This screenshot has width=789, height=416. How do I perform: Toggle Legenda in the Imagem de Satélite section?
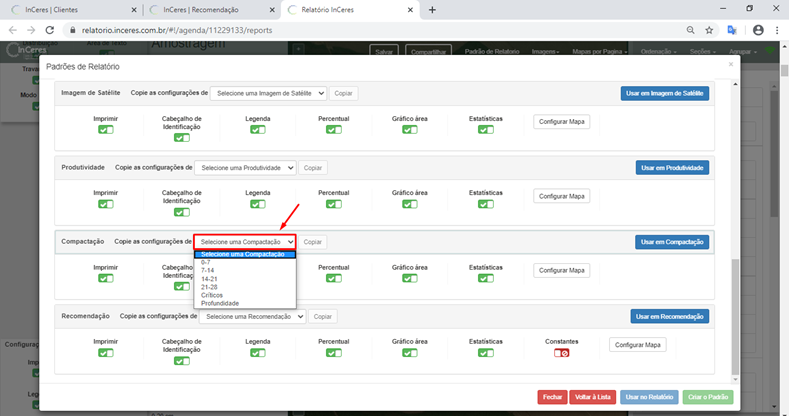pos(258,130)
